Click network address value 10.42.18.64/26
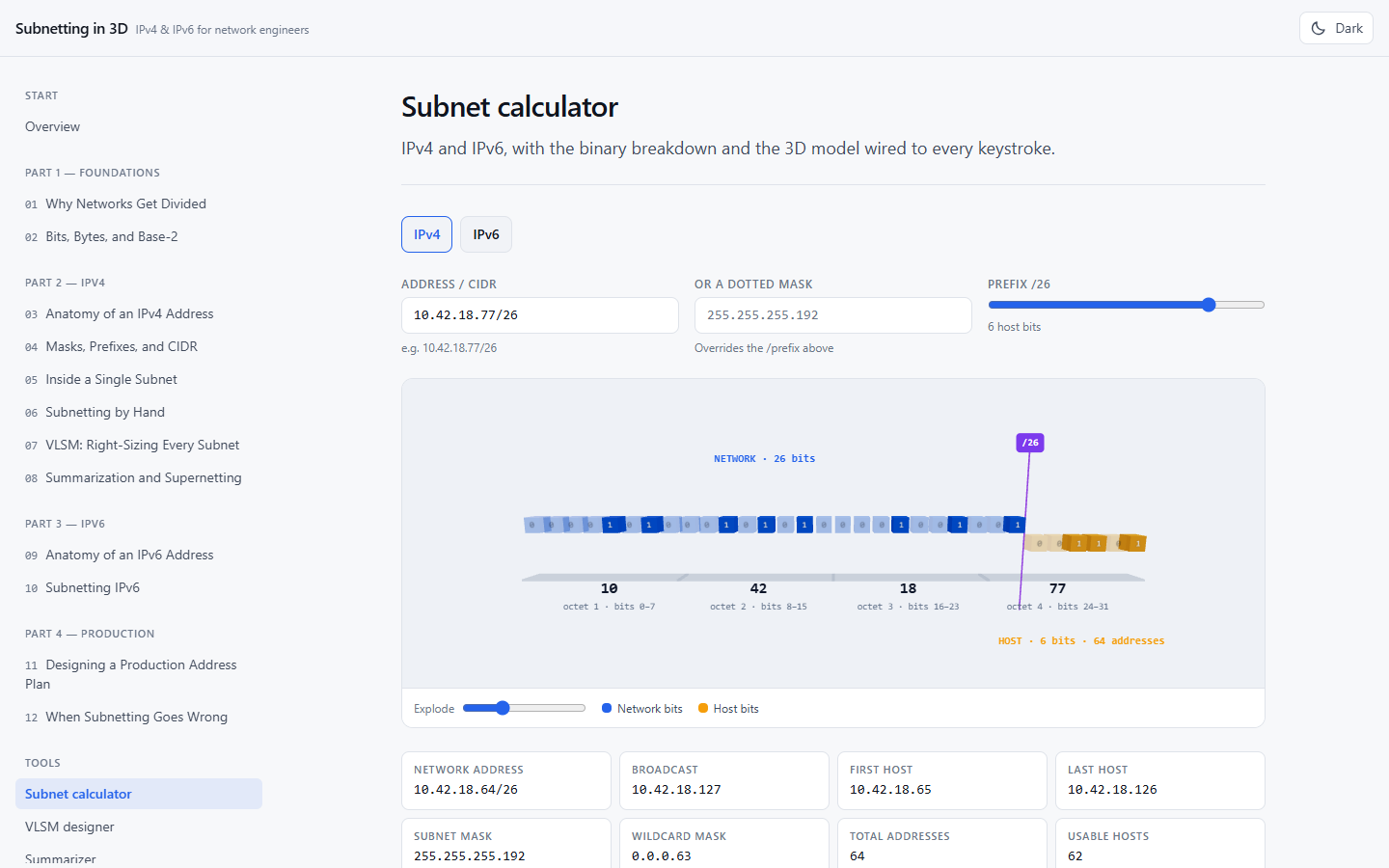This screenshot has height=868, width=1389. click(466, 789)
